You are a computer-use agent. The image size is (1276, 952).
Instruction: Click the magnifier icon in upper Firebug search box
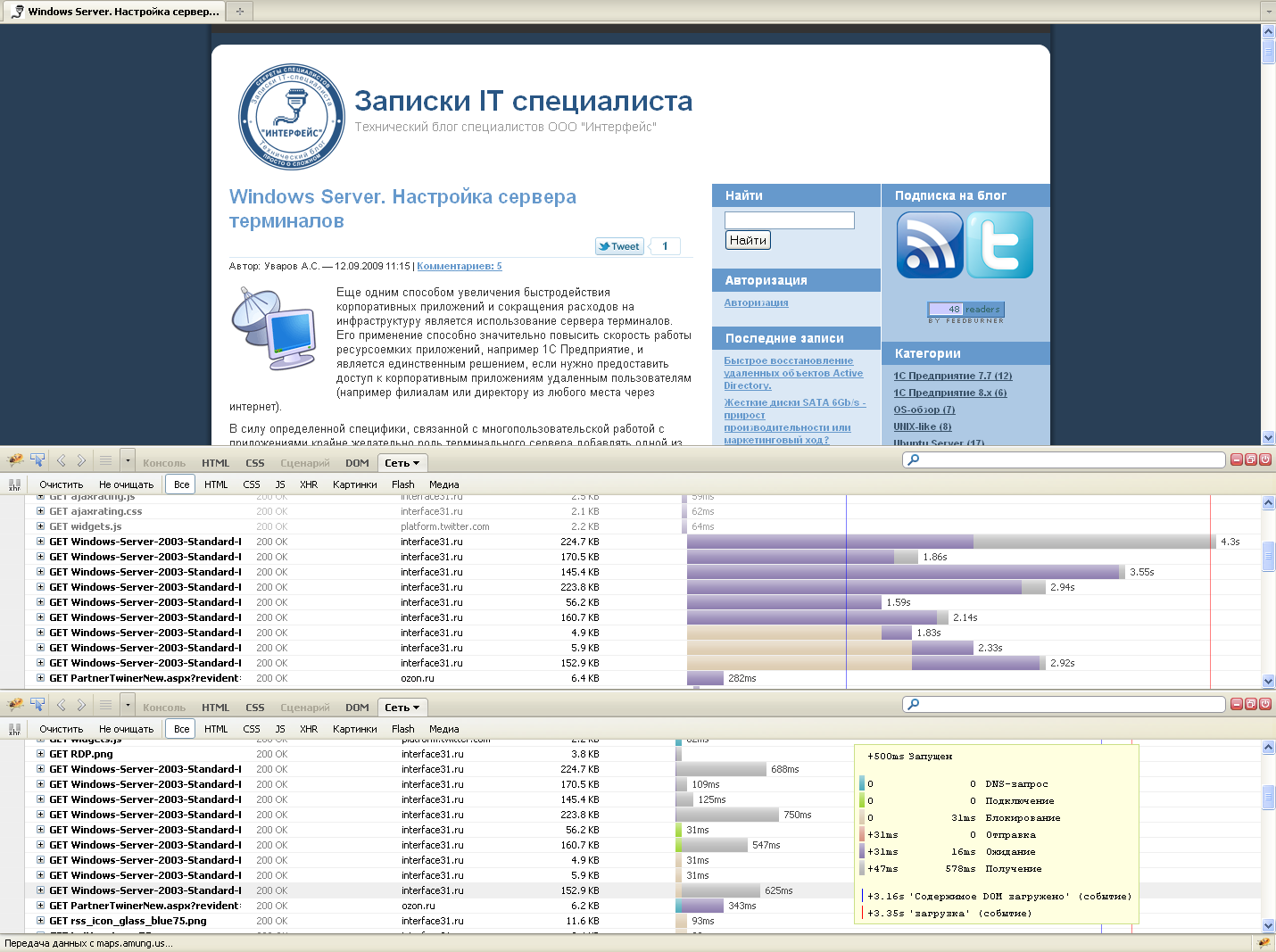(x=913, y=459)
